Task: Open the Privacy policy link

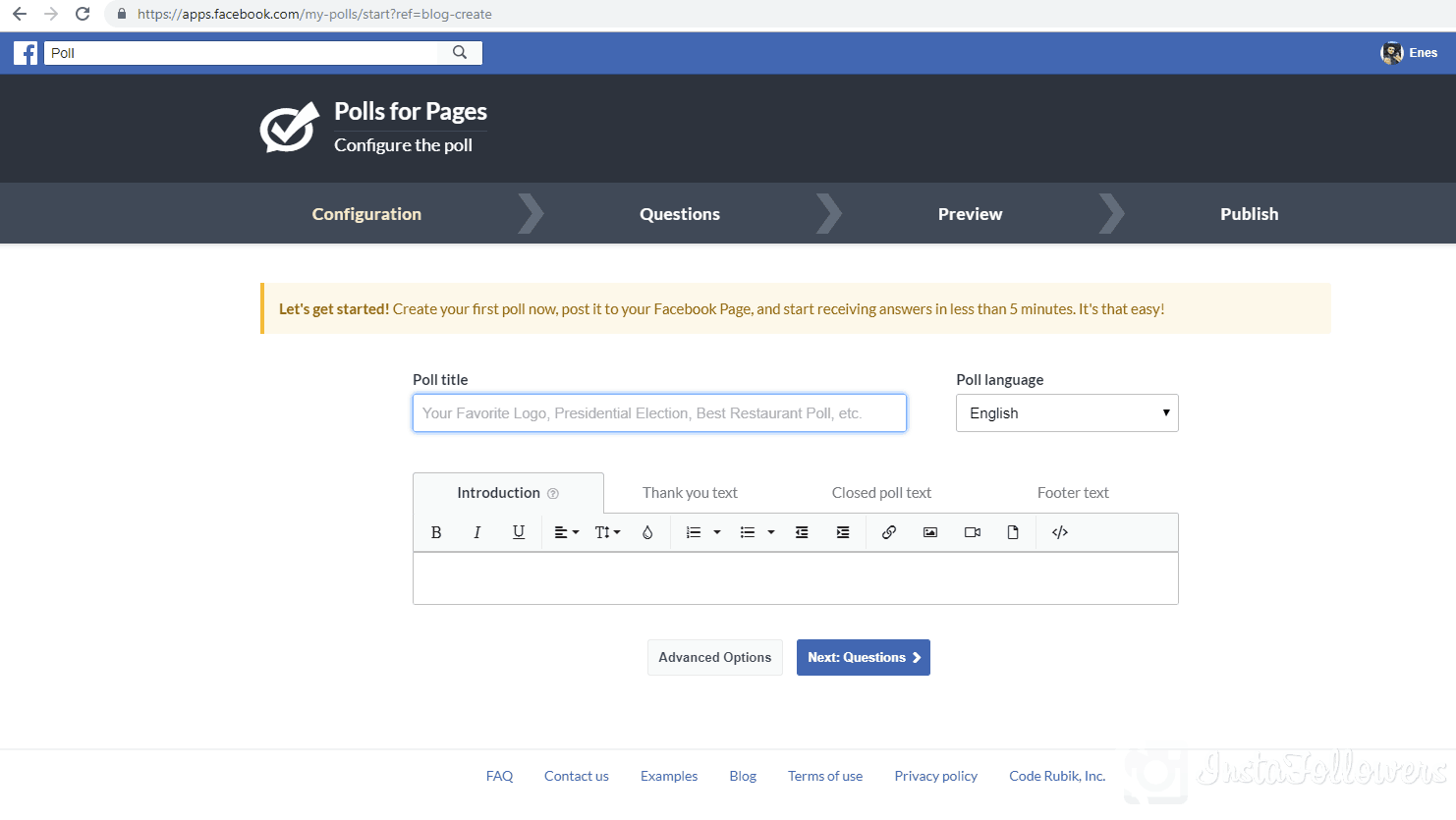Action: pyautogui.click(x=935, y=776)
